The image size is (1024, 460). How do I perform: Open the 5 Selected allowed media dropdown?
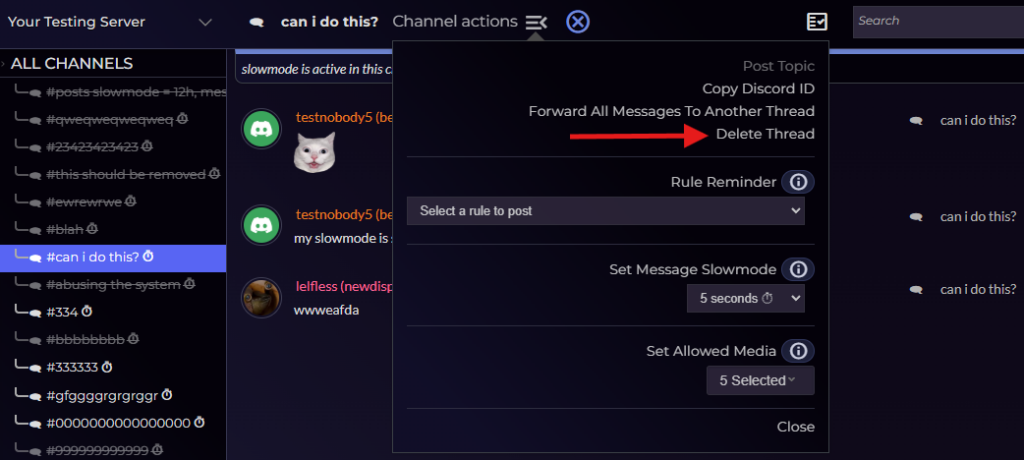point(759,380)
